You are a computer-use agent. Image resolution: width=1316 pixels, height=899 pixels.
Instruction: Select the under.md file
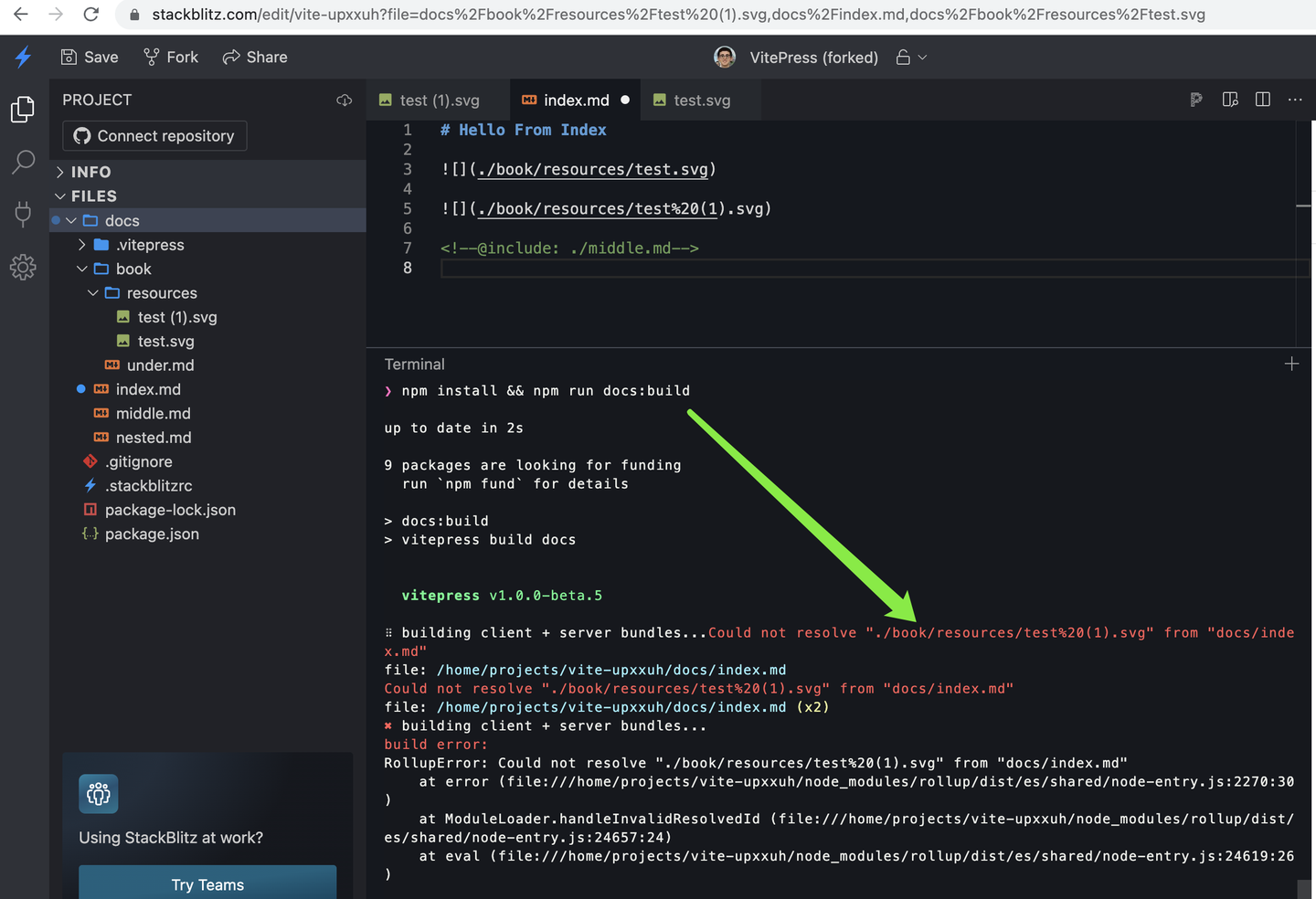pos(161,365)
